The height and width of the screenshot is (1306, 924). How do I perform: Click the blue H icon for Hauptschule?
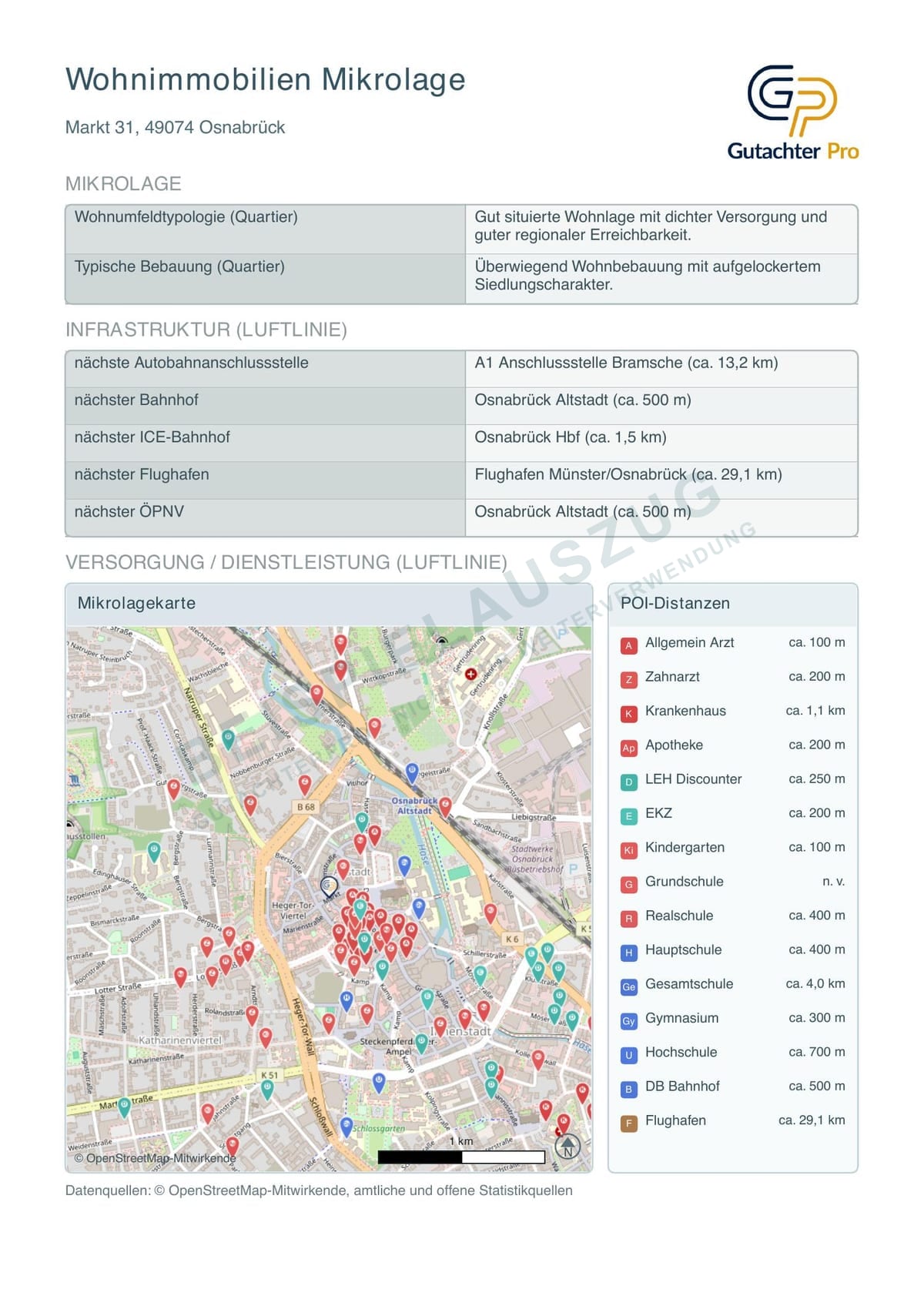coord(628,953)
